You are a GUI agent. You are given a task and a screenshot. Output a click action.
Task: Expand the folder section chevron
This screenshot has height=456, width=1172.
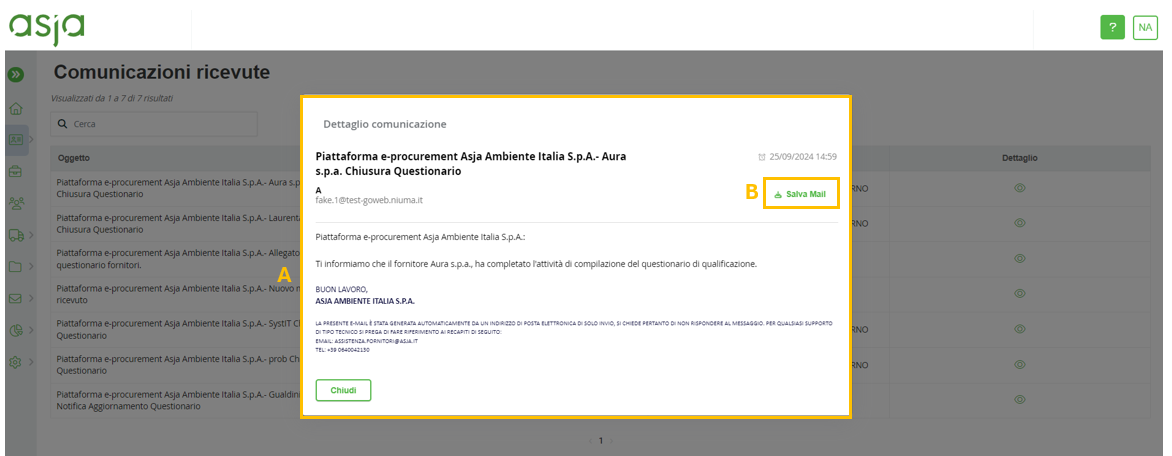pyautogui.click(x=31, y=266)
